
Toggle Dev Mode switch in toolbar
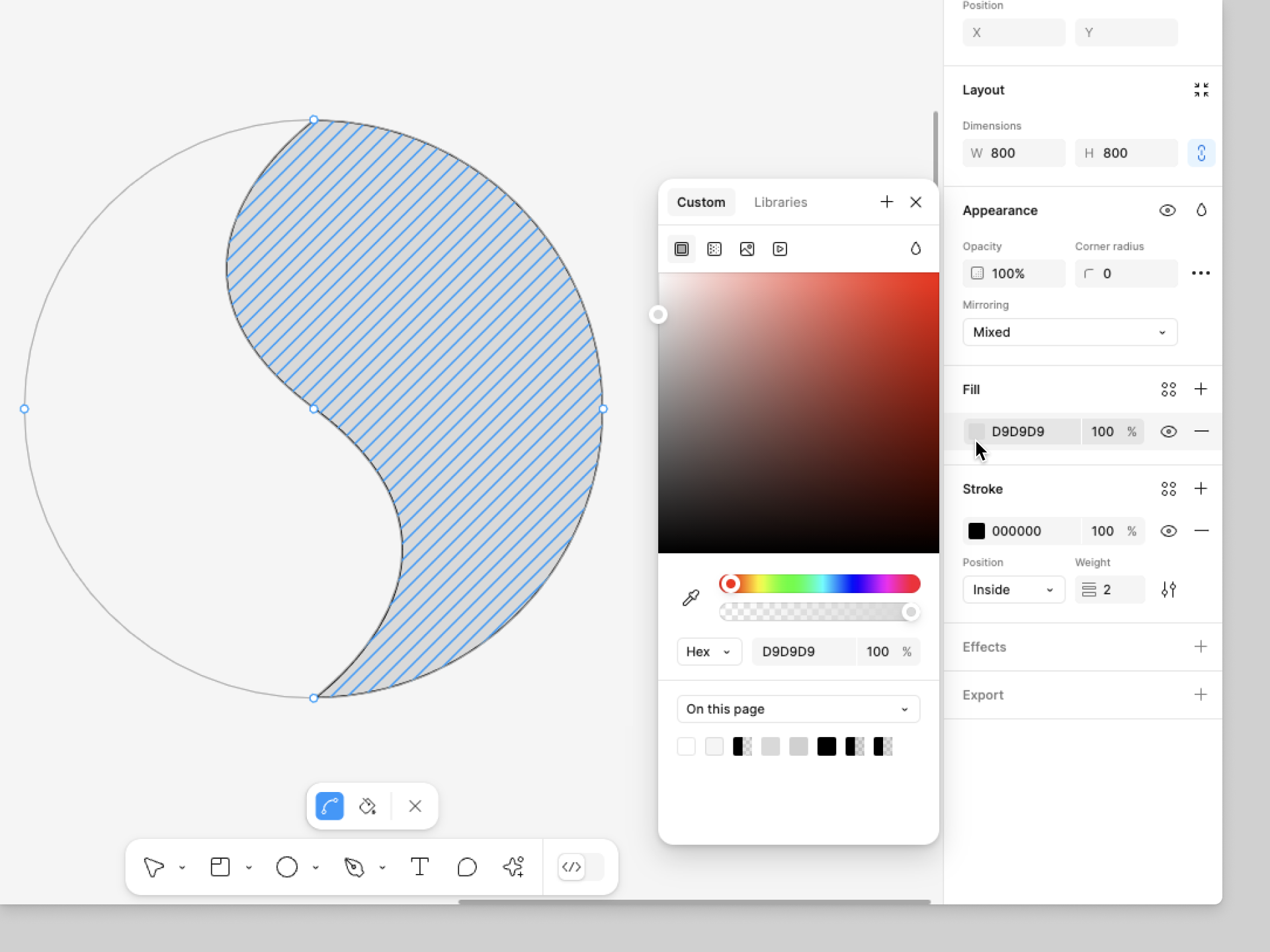581,867
